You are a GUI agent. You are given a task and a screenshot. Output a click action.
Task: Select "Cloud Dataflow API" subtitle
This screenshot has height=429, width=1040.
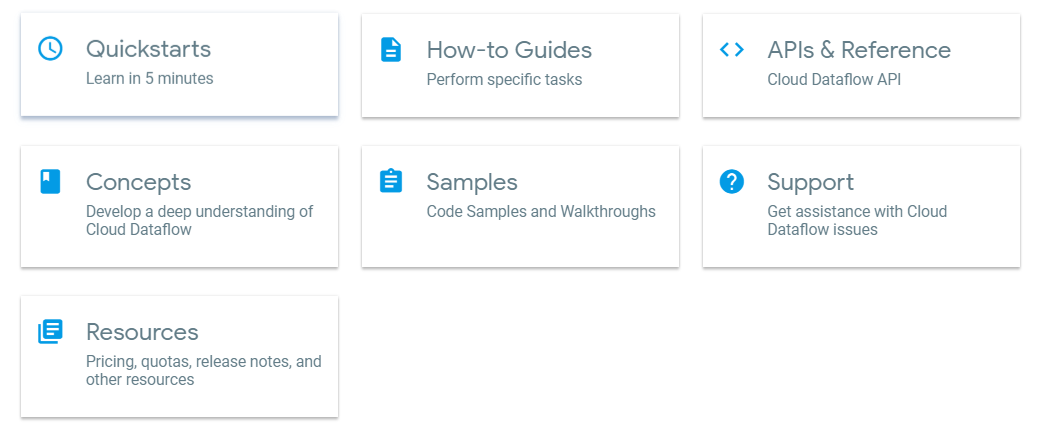pyautogui.click(x=834, y=78)
